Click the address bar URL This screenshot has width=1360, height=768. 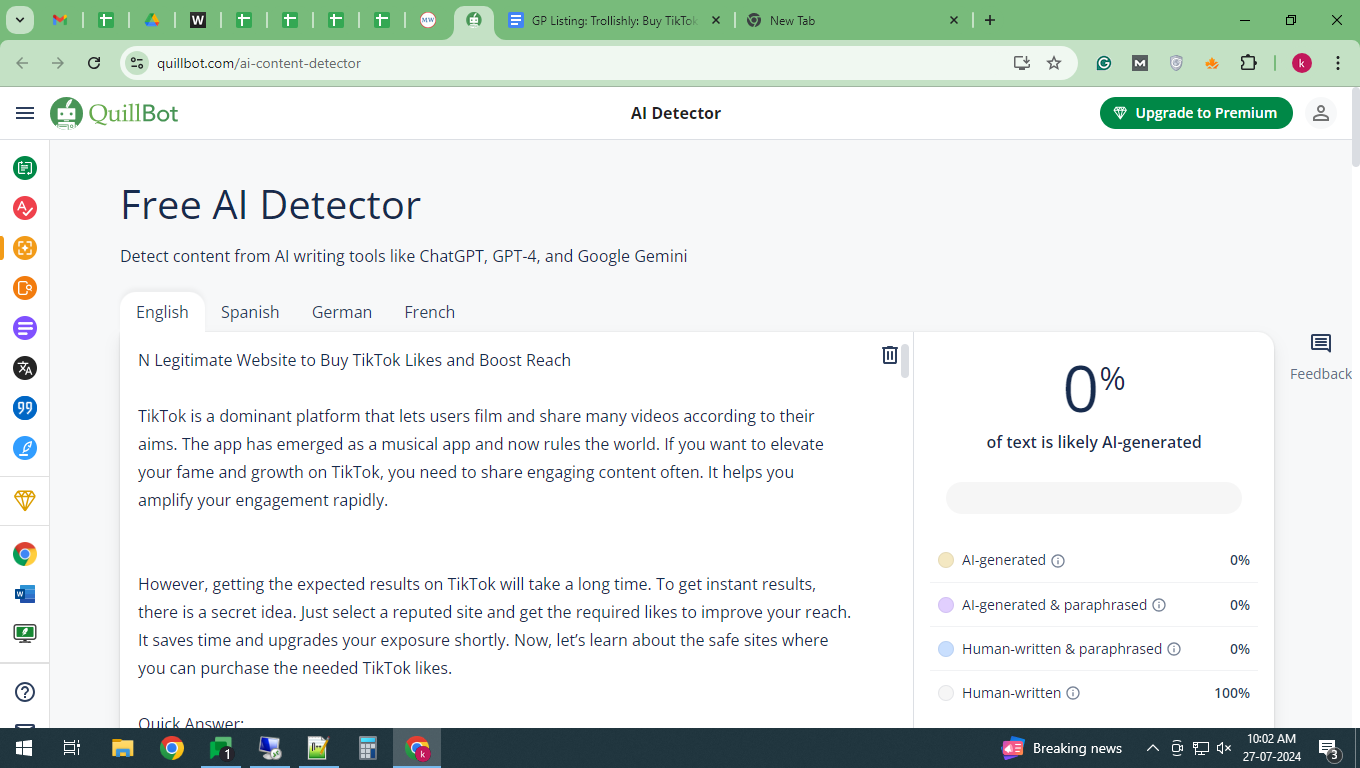coord(259,63)
